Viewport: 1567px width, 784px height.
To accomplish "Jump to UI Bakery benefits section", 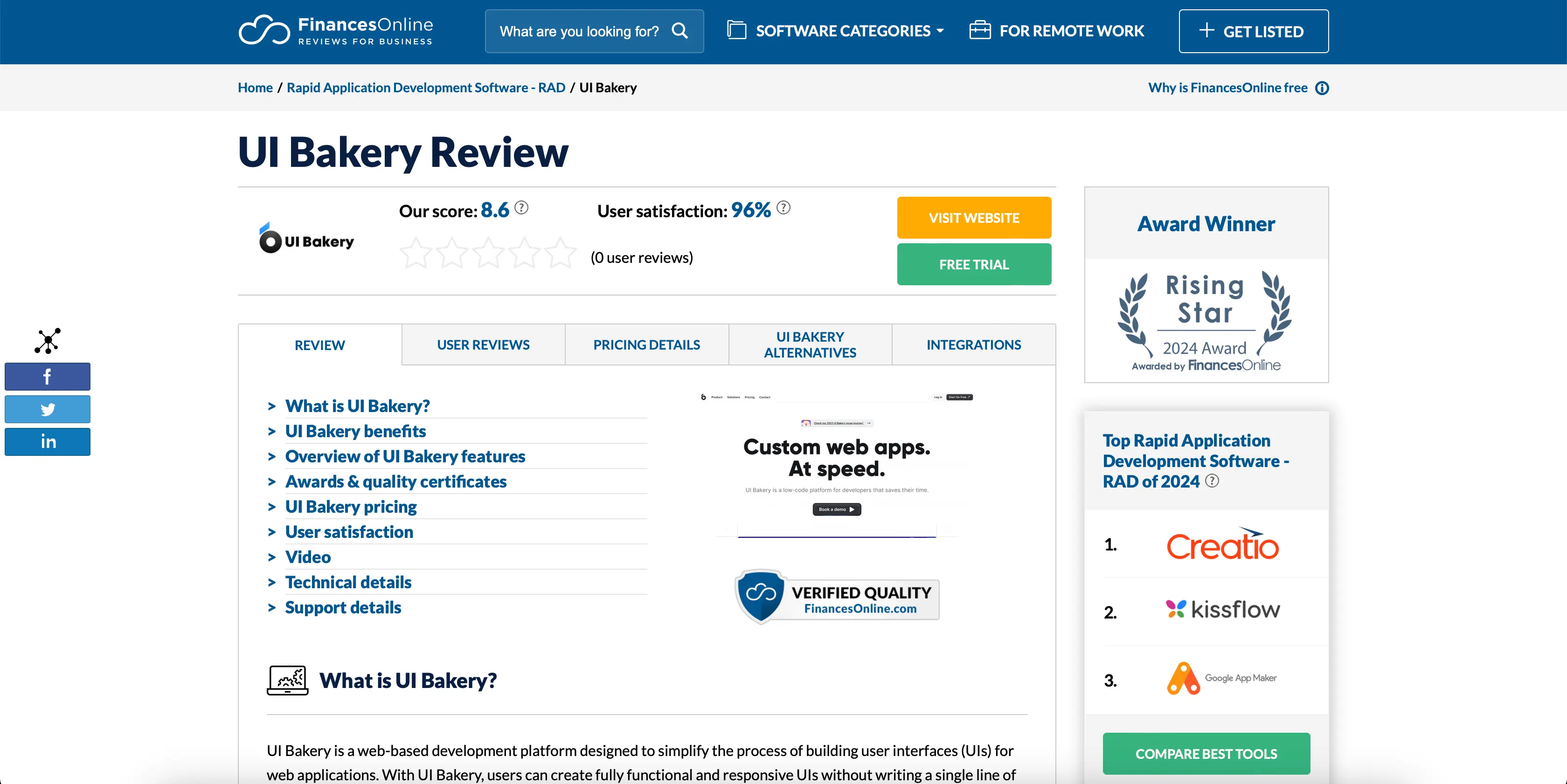I will pyautogui.click(x=355, y=431).
